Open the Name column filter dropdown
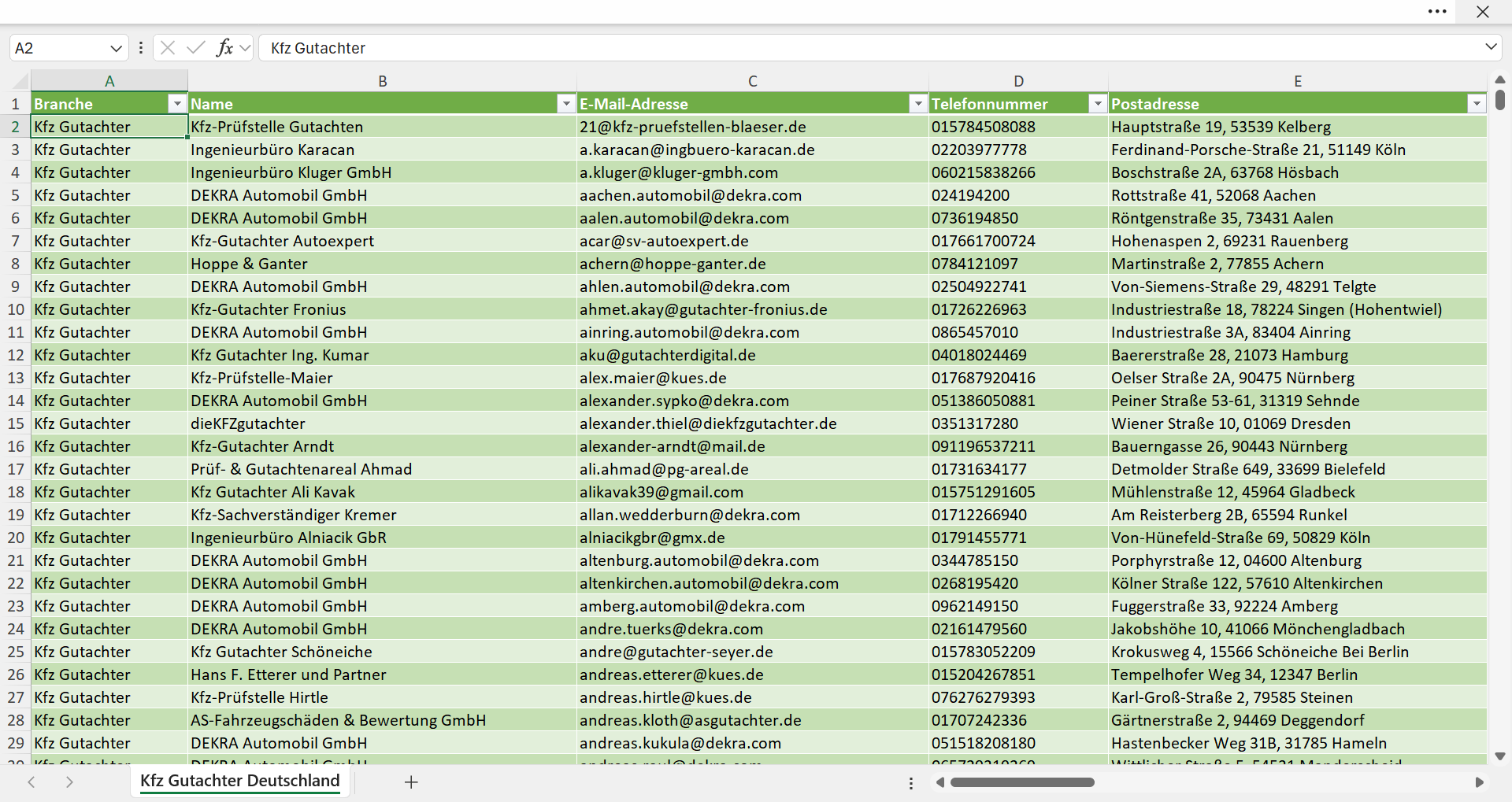 point(566,104)
